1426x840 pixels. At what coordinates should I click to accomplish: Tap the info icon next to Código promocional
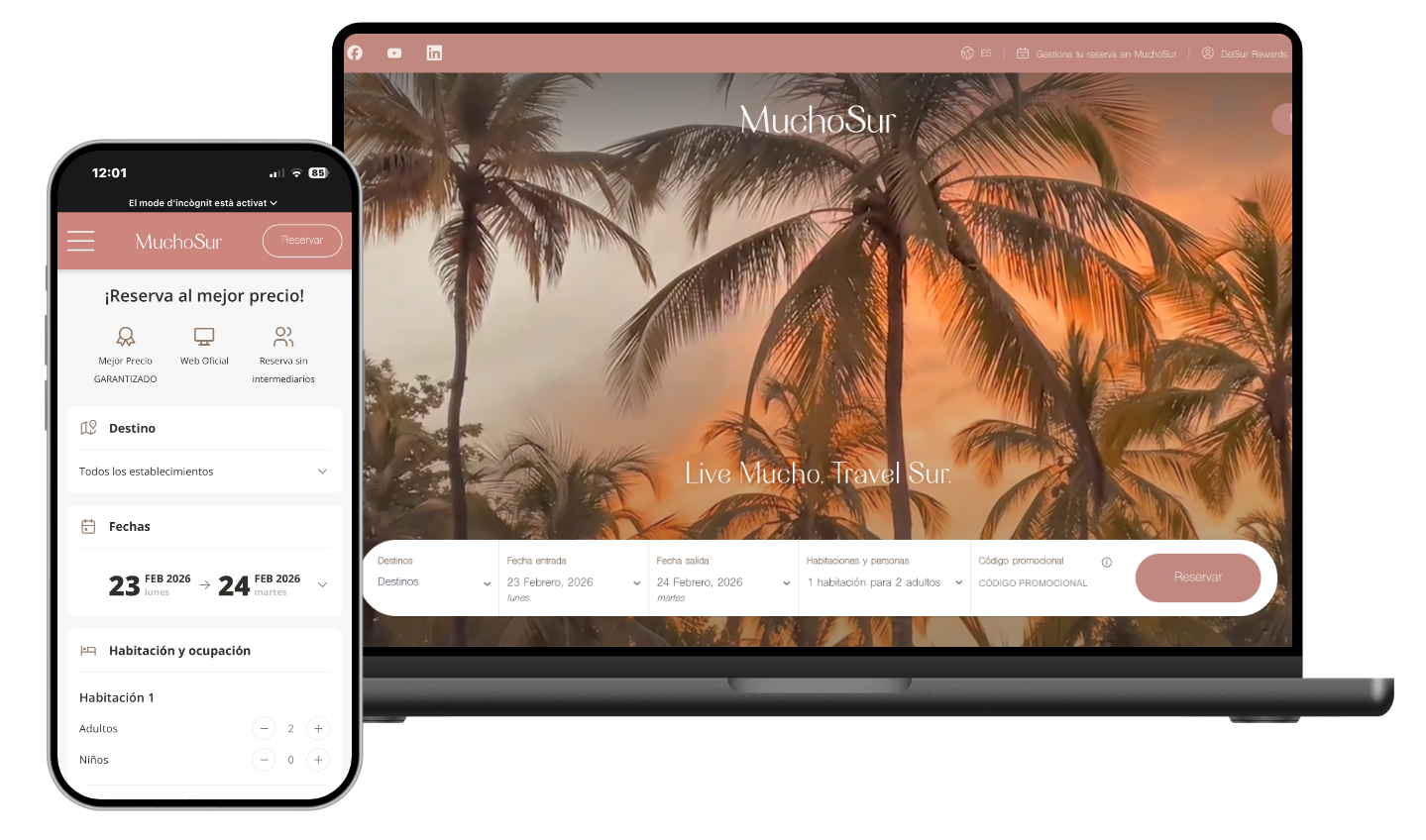tap(1106, 561)
